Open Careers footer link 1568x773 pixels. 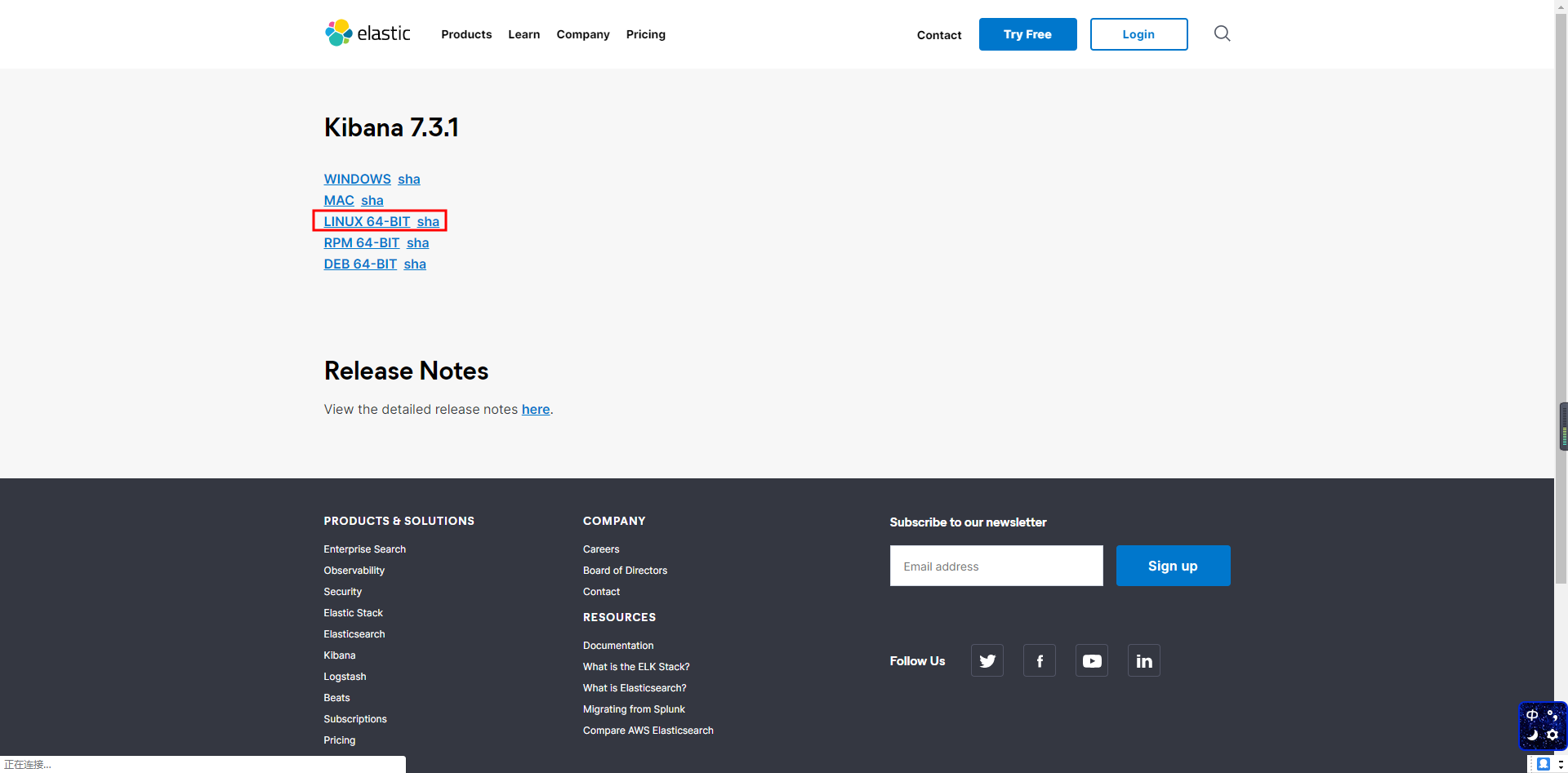point(601,549)
